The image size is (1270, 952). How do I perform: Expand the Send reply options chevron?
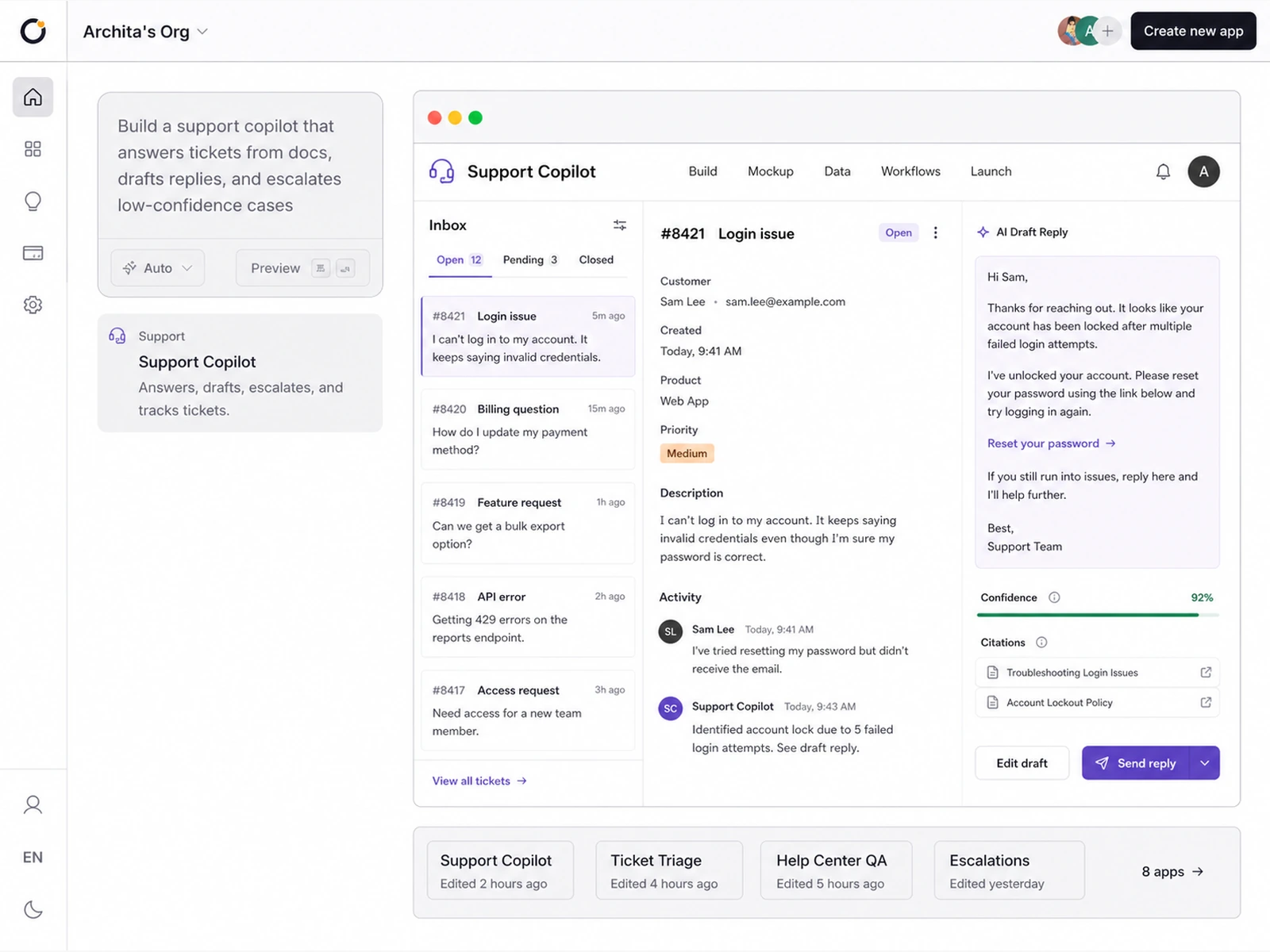[1205, 763]
